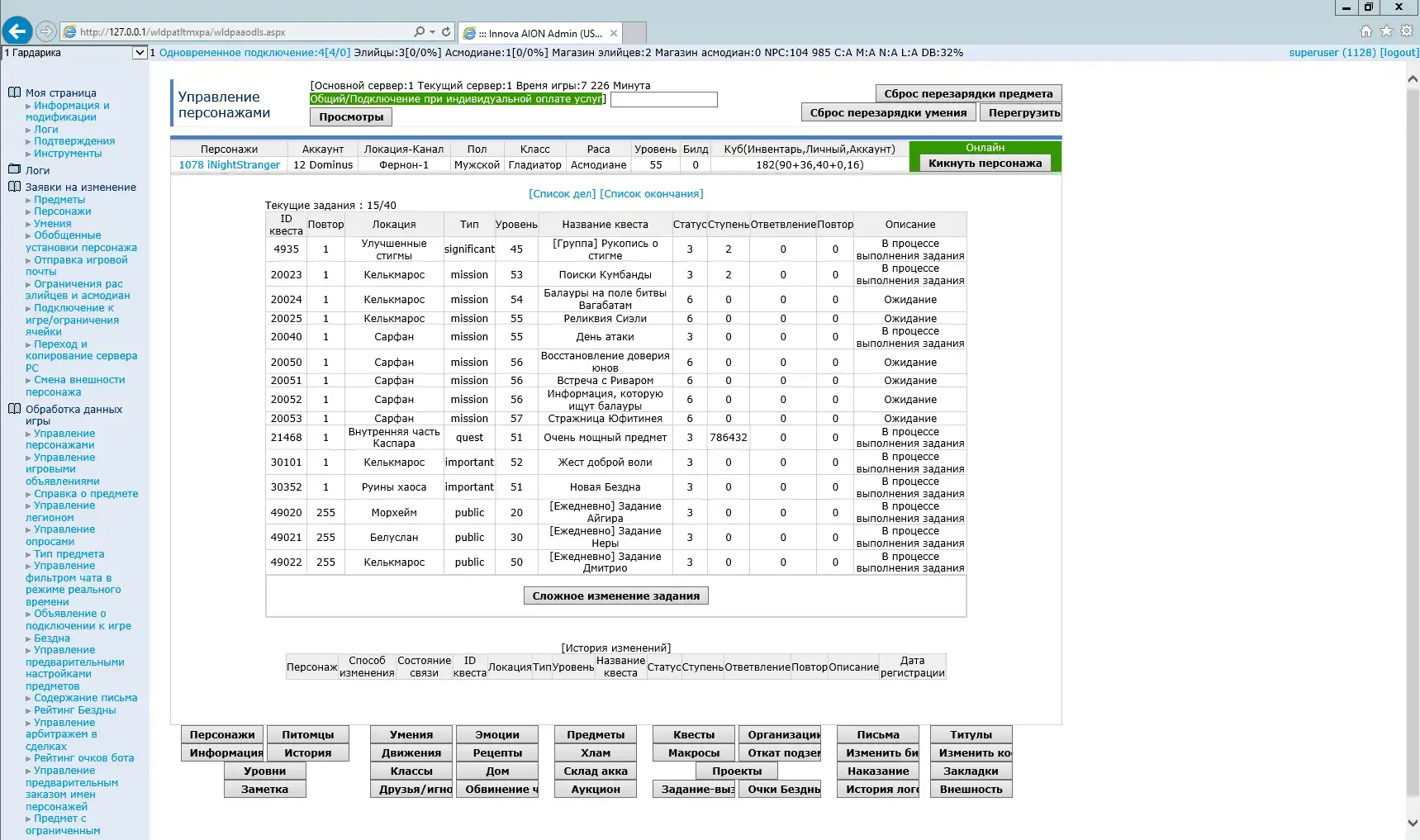Screen dimensions: 1420x840
Task: Open address bar search dropdown arrow
Action: click(432, 32)
